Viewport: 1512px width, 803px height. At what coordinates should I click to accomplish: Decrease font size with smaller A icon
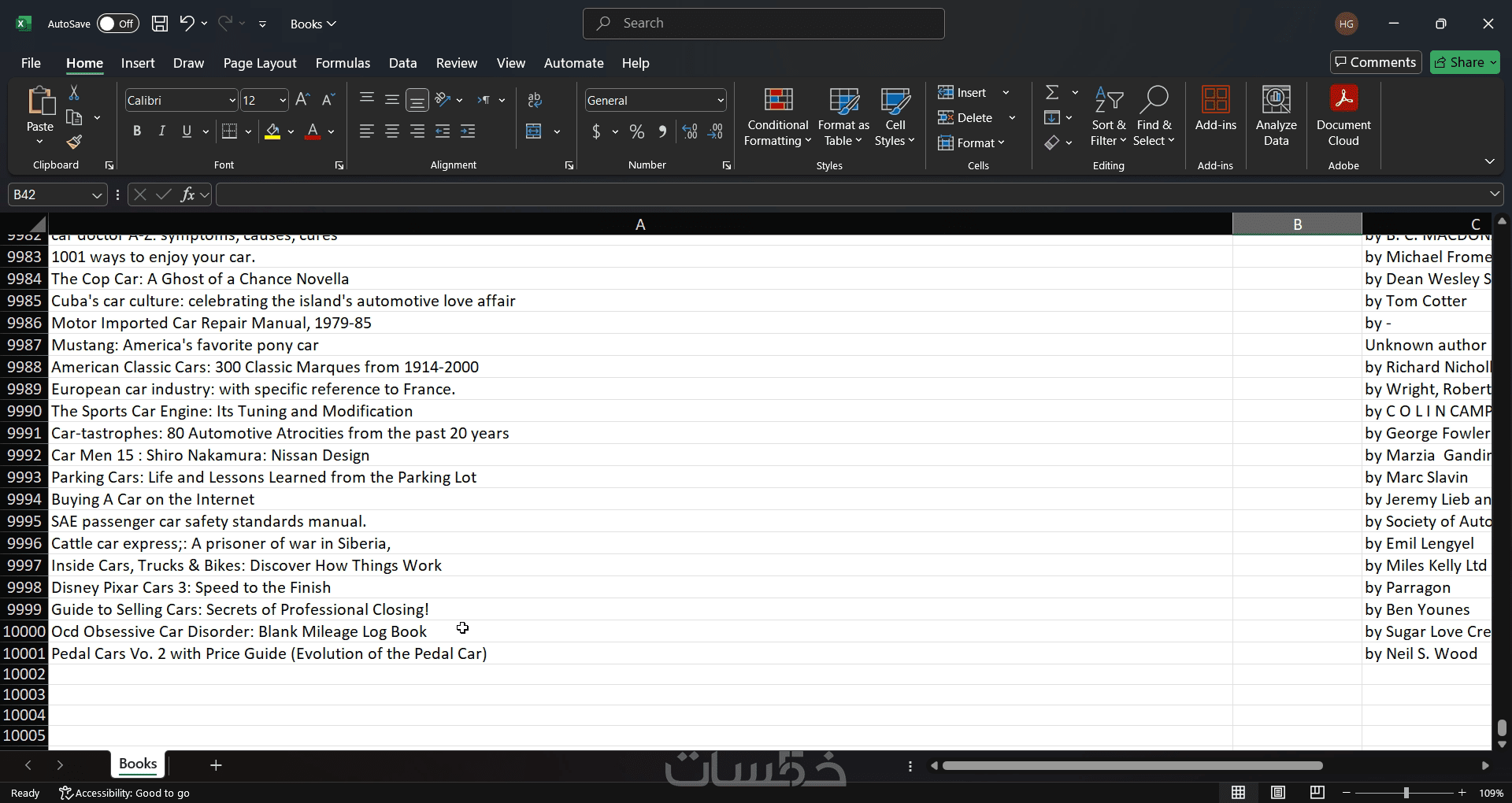tap(328, 100)
